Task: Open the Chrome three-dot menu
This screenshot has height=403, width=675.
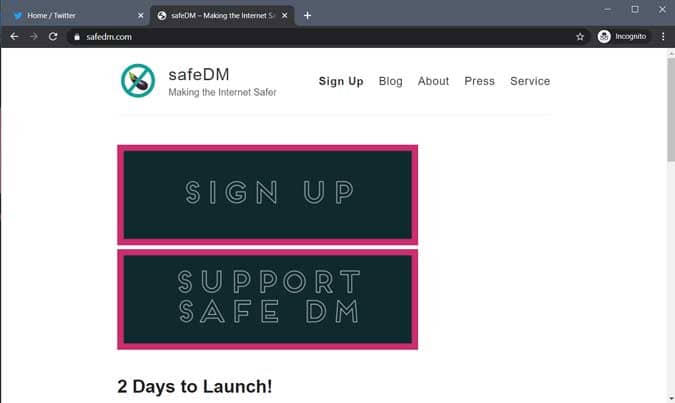Action: click(x=663, y=37)
